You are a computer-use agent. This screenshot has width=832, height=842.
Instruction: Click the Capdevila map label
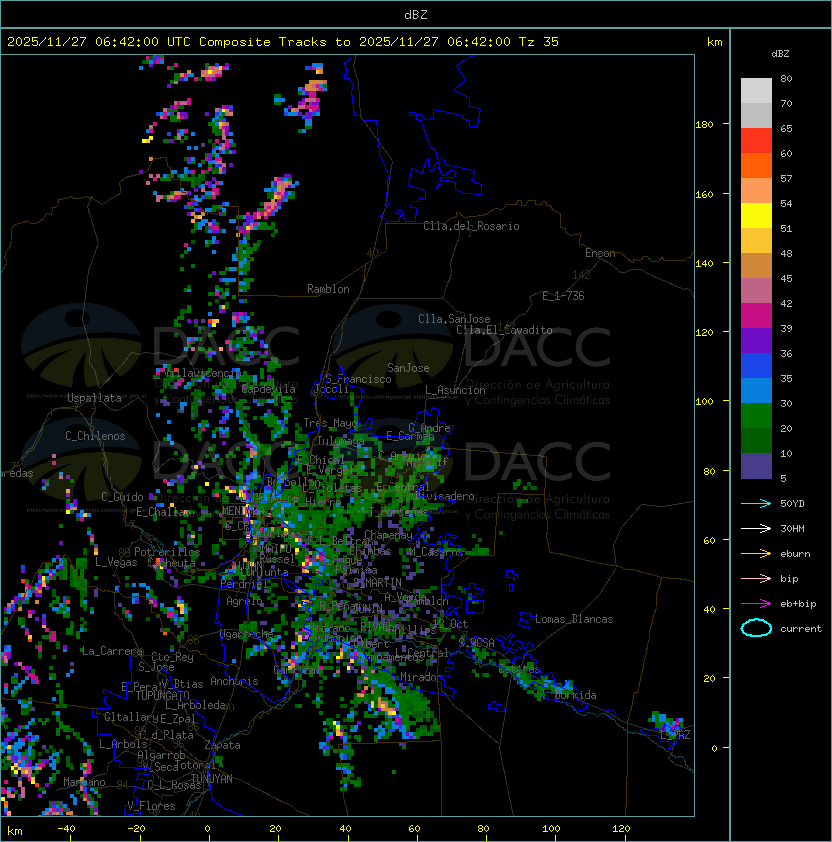269,389
